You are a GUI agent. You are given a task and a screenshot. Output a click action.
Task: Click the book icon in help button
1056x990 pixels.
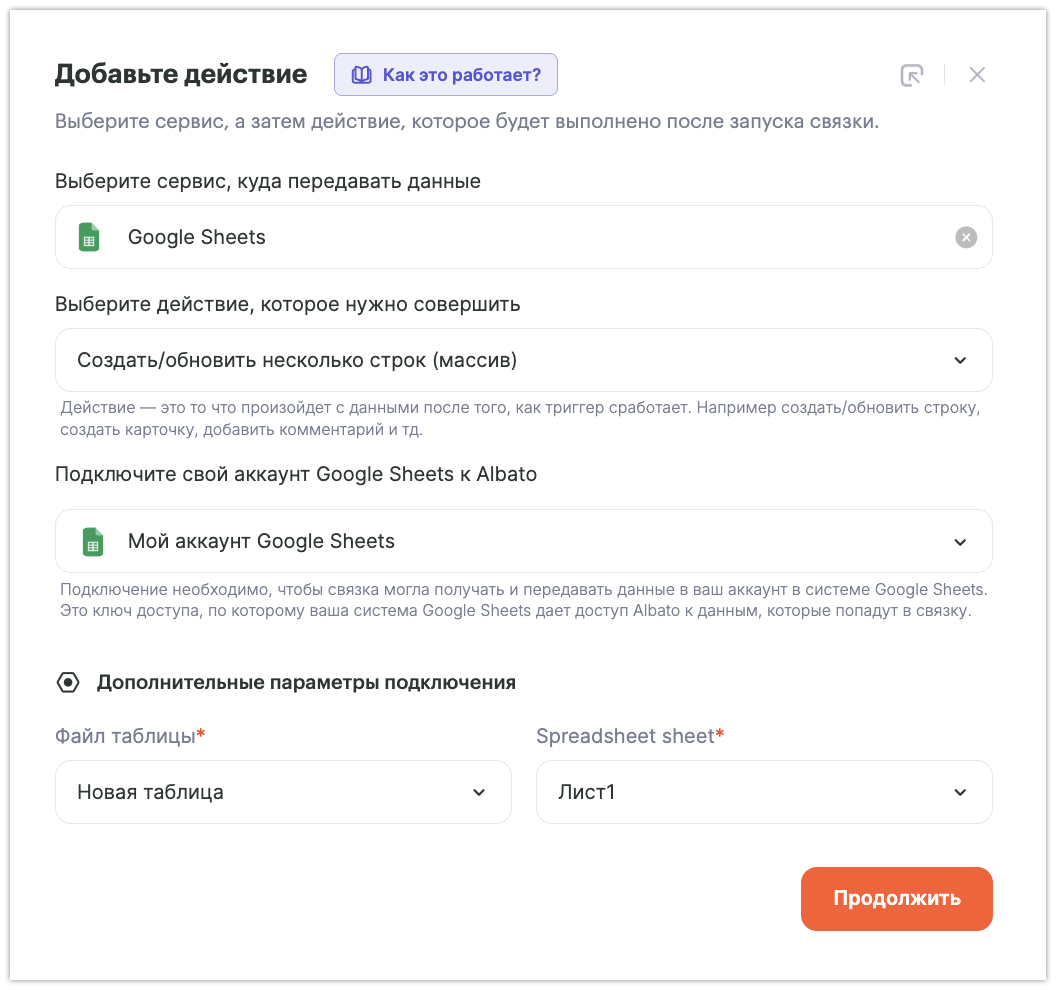361,75
